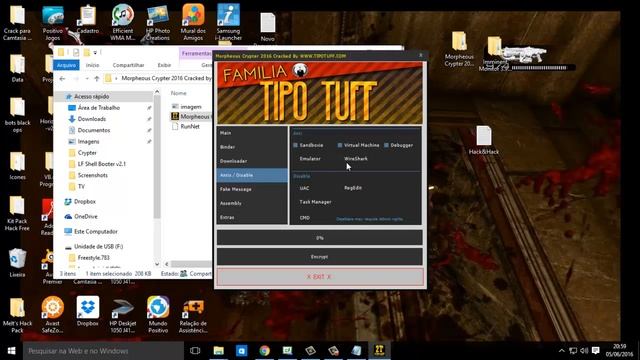640x360 pixels.
Task: Open Imagens in navigation pane
Action: click(x=89, y=142)
